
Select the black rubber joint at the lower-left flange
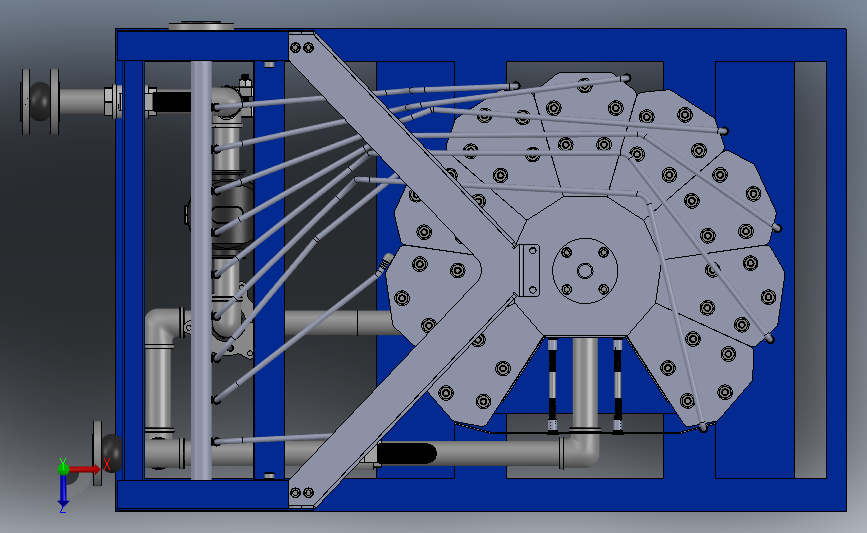(112, 453)
